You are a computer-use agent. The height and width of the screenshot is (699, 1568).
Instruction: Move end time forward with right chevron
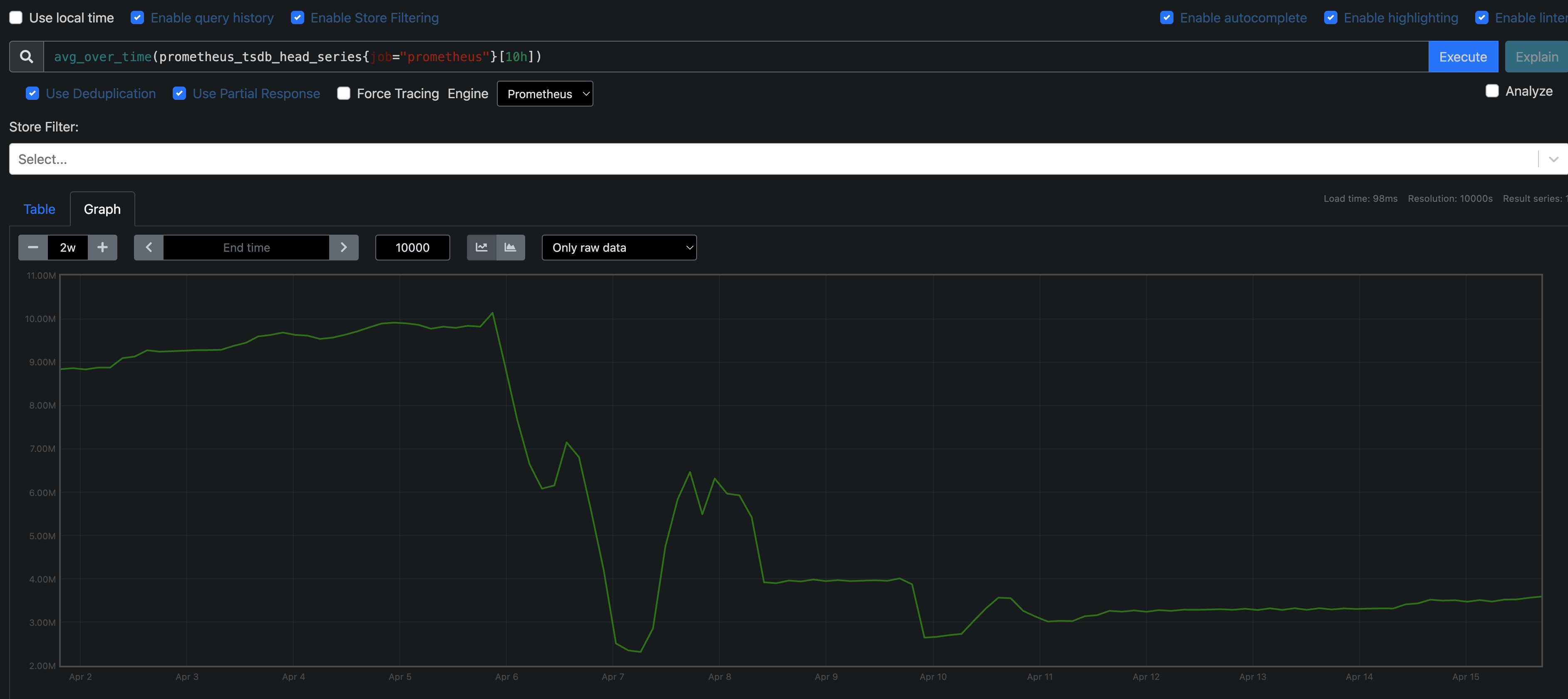(344, 248)
